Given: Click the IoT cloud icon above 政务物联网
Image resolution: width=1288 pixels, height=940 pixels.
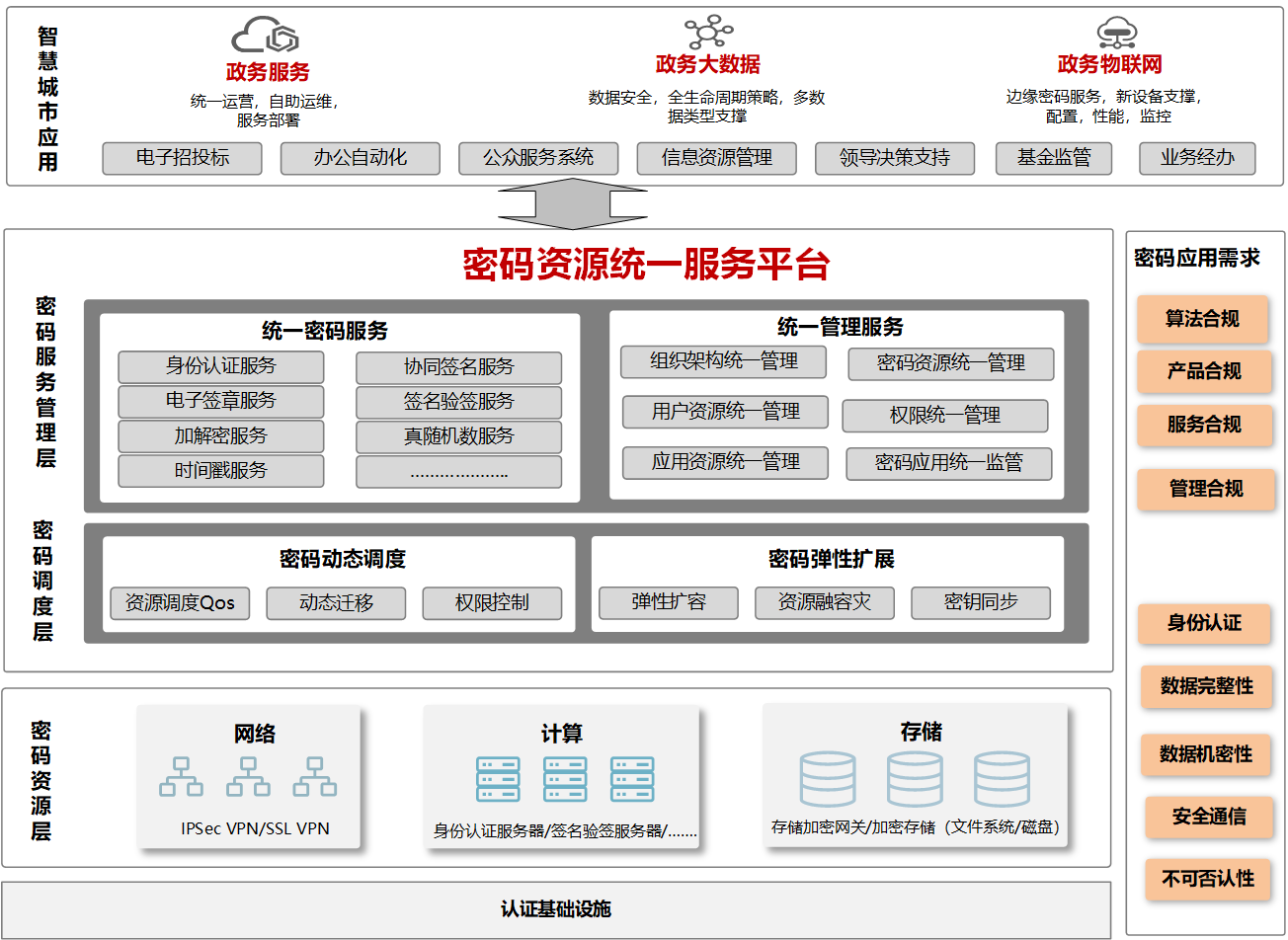Looking at the screenshot, I should [x=1116, y=32].
